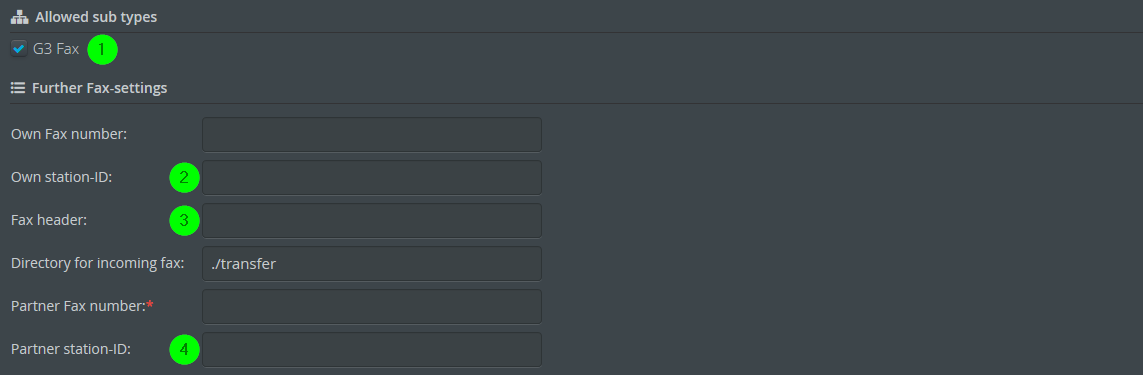The height and width of the screenshot is (375, 1143).
Task: Click into the Fax header field
Action: (x=372, y=220)
